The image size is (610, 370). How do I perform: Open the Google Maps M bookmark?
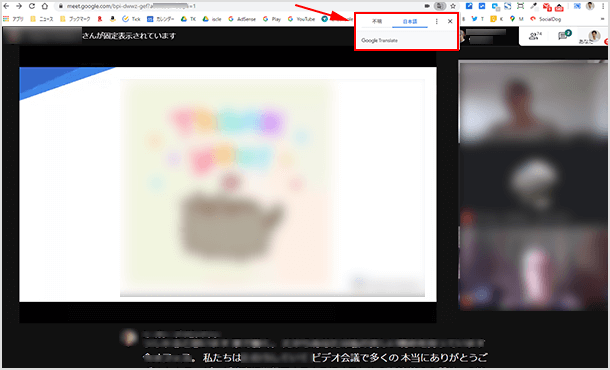[516, 19]
